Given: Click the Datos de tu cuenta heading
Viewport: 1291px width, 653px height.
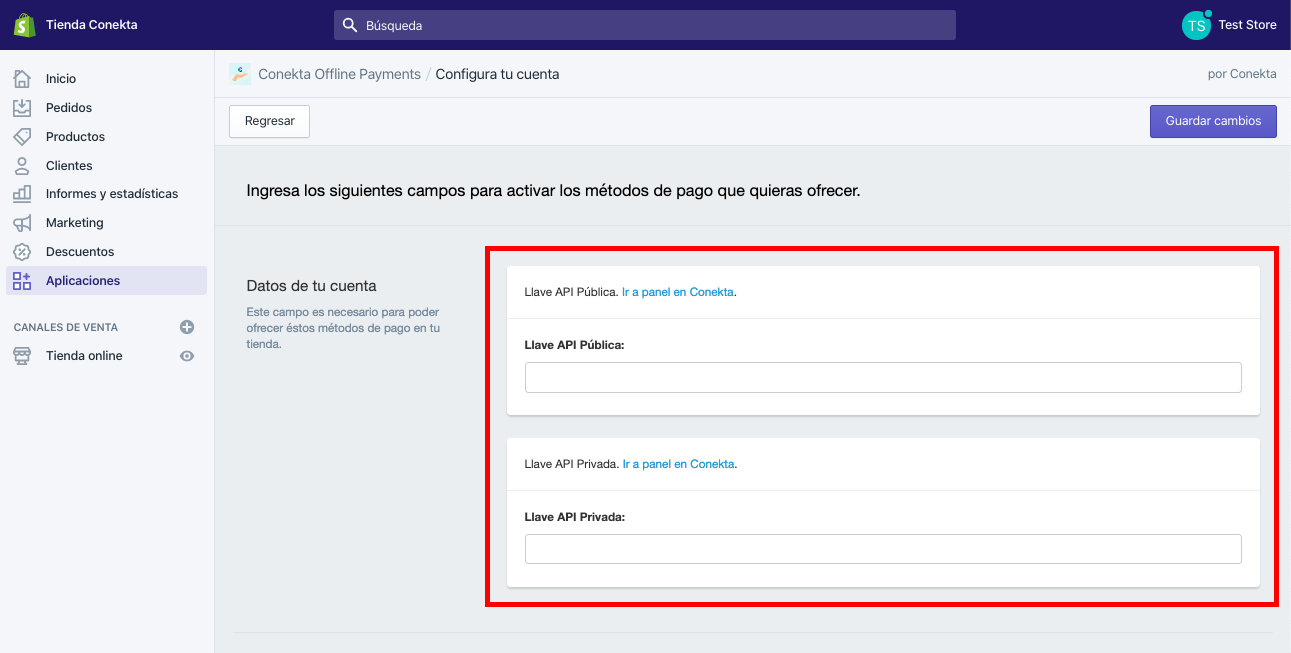Looking at the screenshot, I should pos(311,286).
